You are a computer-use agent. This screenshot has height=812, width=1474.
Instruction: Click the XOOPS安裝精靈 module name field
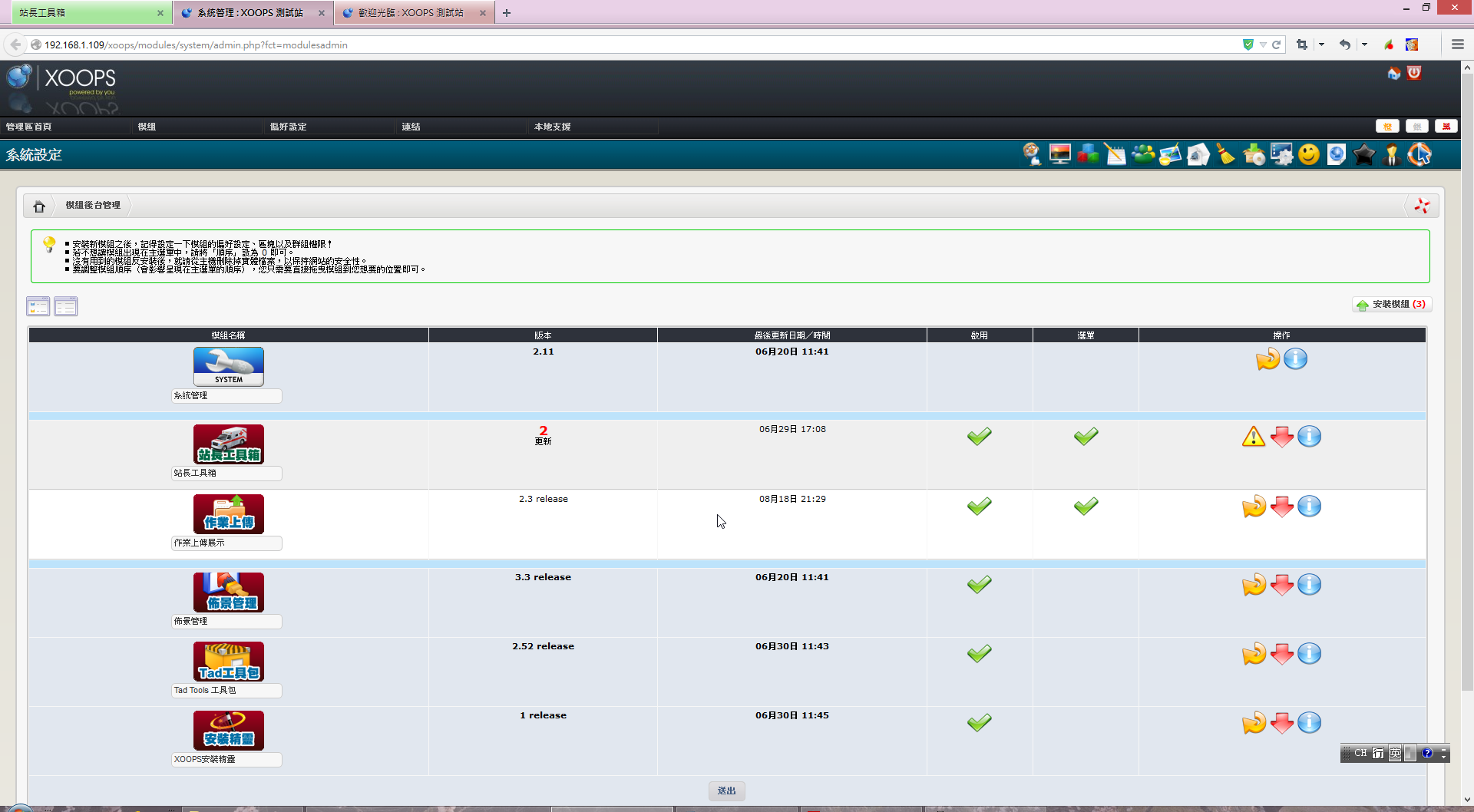(227, 760)
